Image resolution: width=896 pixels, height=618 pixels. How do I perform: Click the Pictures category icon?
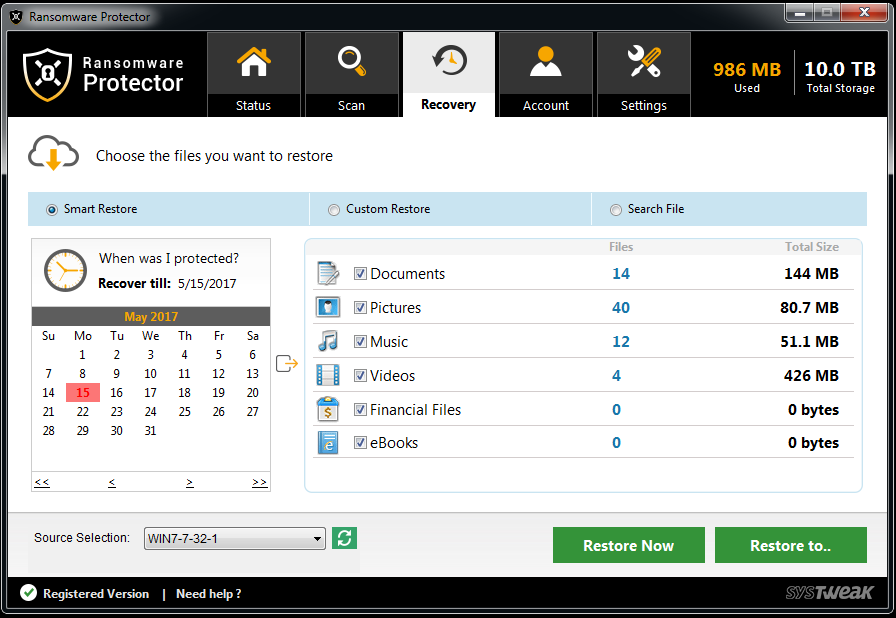click(328, 307)
